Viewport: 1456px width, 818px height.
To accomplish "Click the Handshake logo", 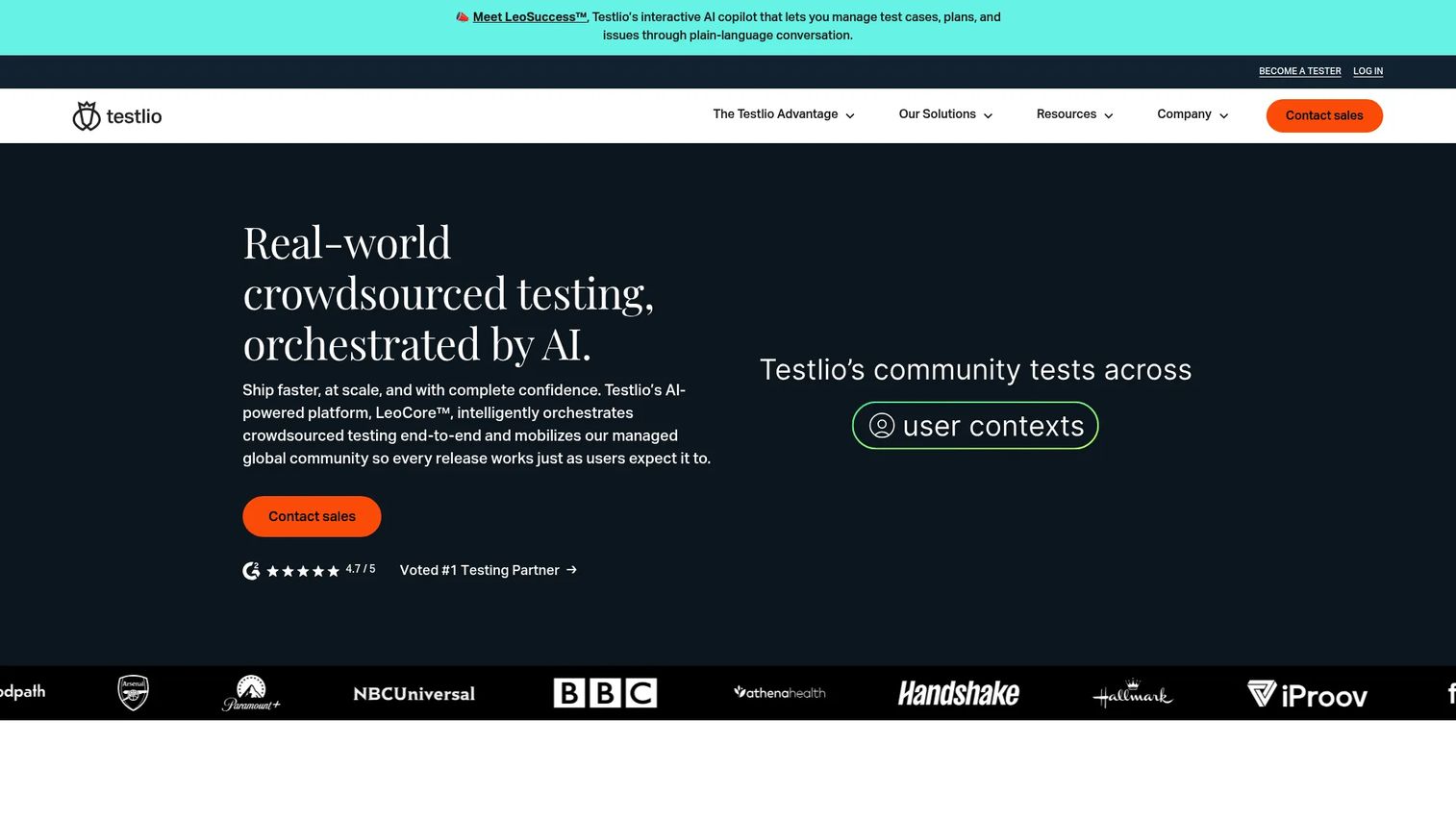I will coord(959,693).
